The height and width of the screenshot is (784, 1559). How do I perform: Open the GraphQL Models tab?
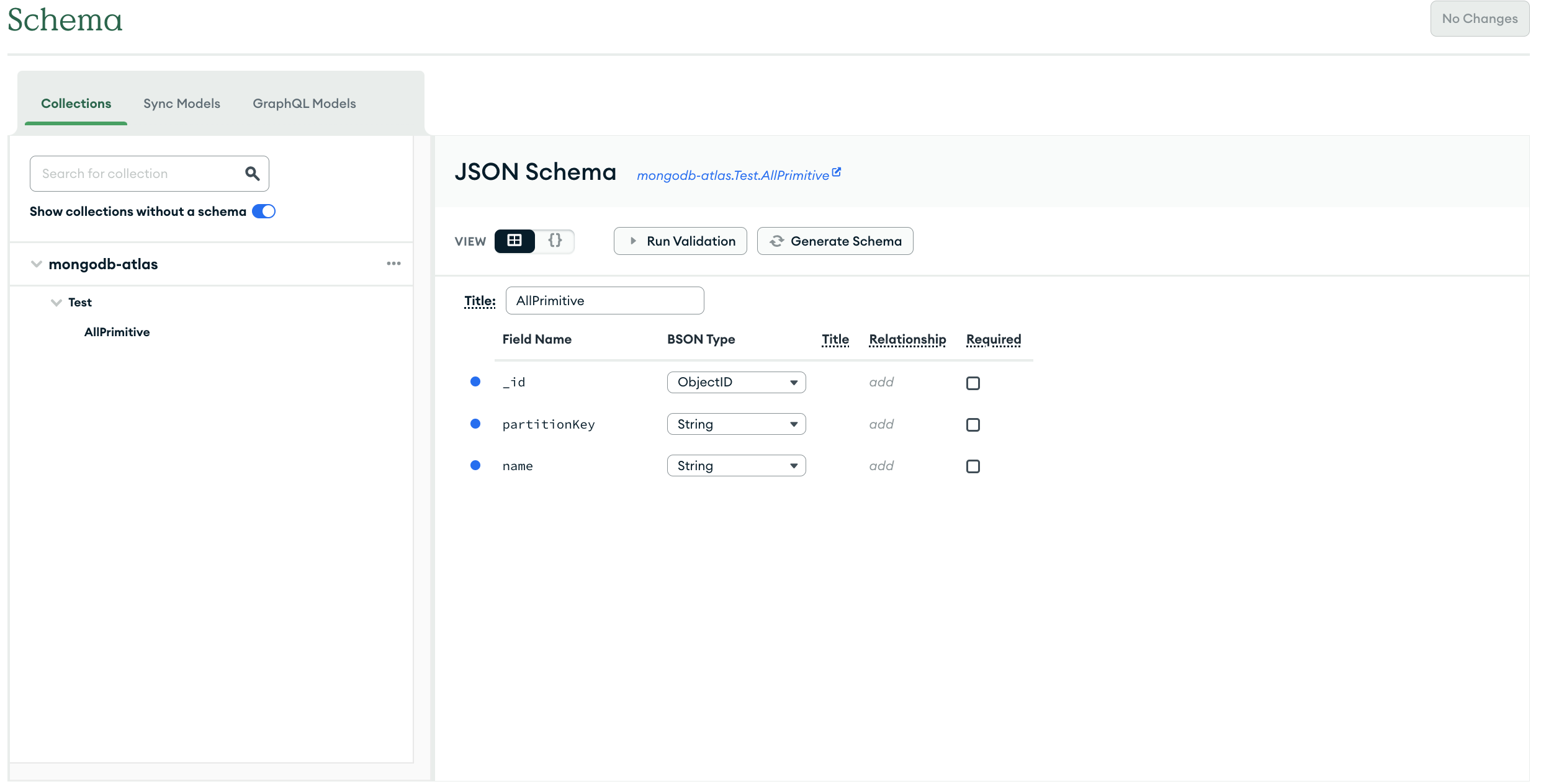tap(304, 104)
